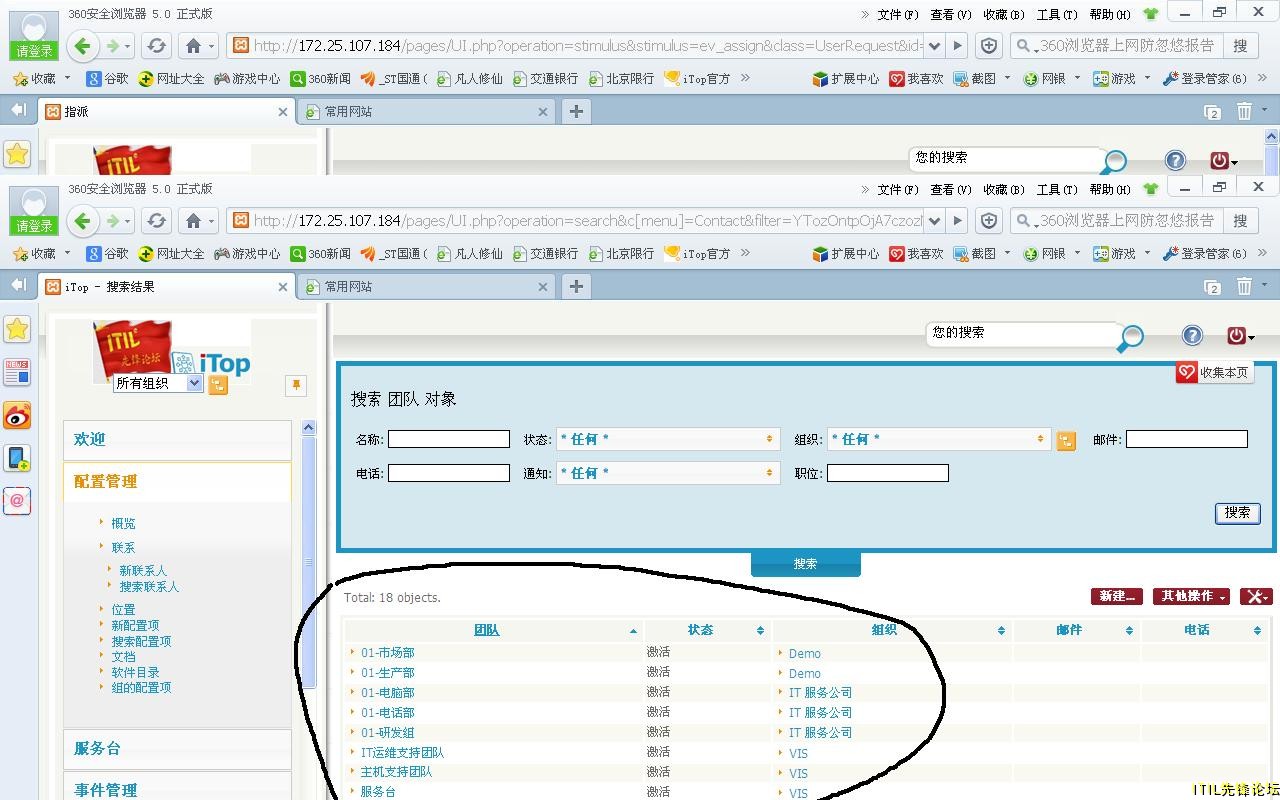Click favorites star sidebar icon in 搜索结果 window
This screenshot has height=800, width=1280.
pyautogui.click(x=17, y=329)
